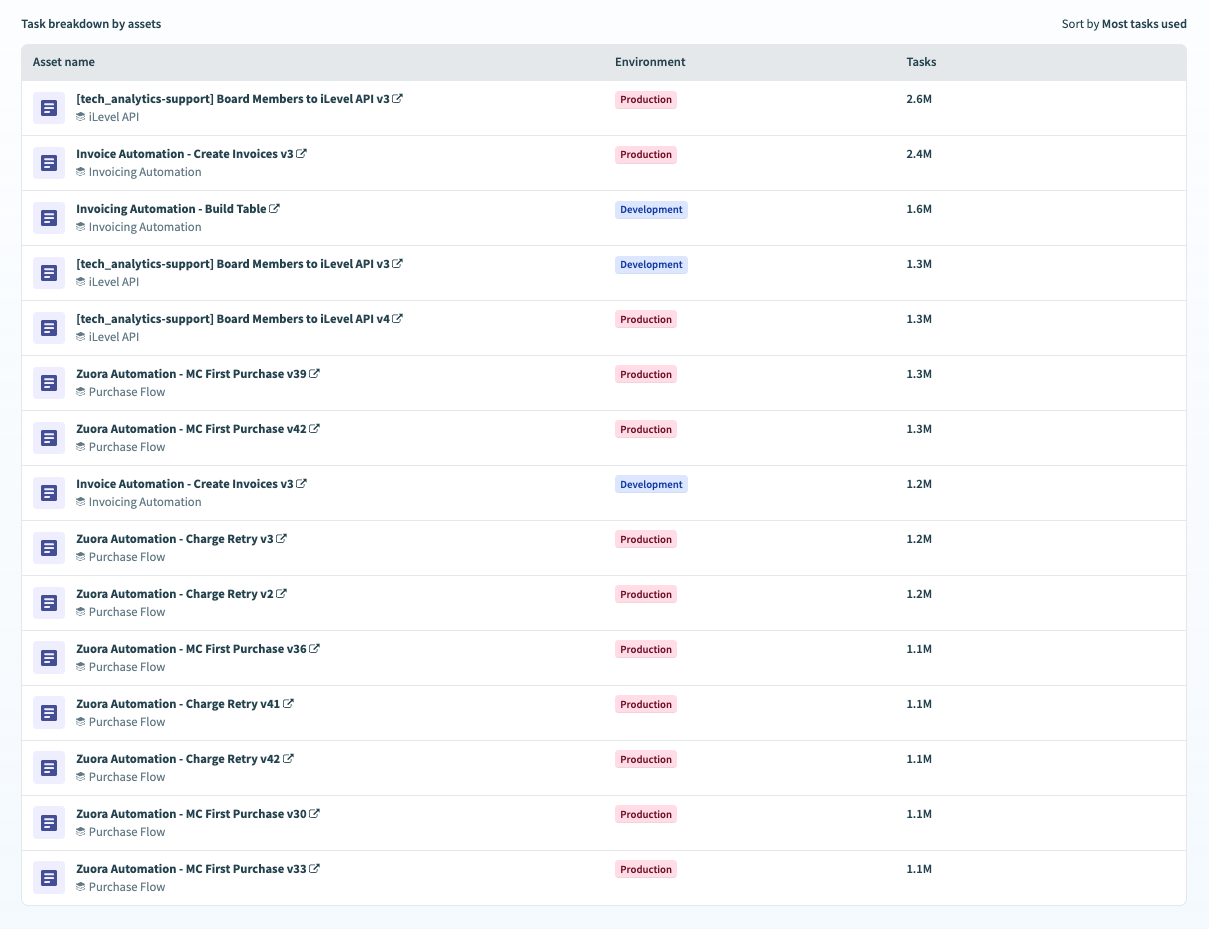Click the 'Tasks' column header

pyautogui.click(x=921, y=62)
